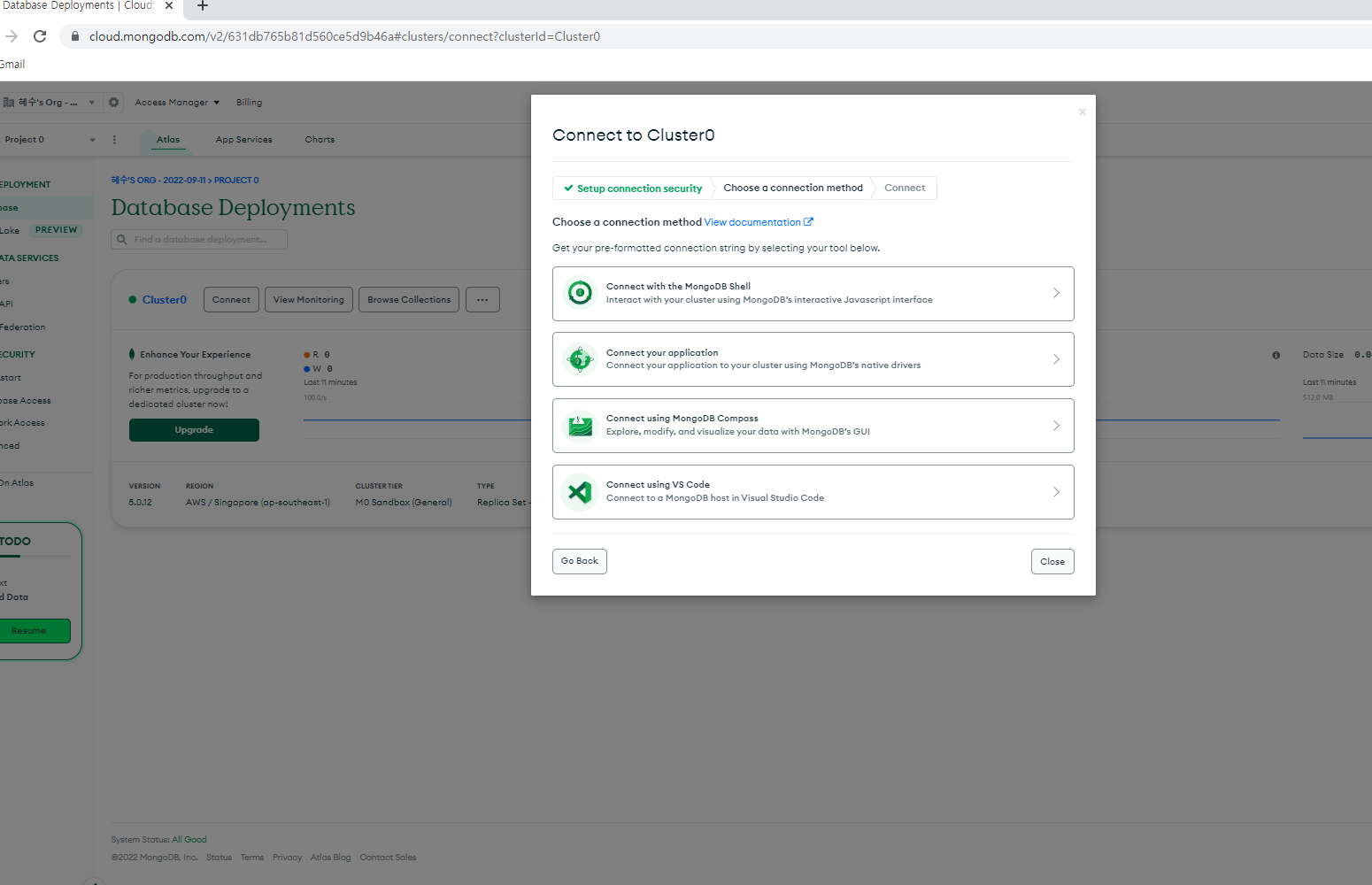Screen dimensions: 1372x885
Task: Click the AWS / Singapore region value
Action: pyautogui.click(x=258, y=503)
